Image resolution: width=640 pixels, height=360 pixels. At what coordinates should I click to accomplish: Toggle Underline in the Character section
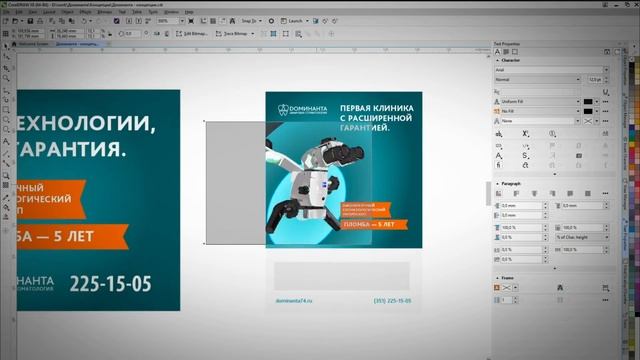[x=606, y=92]
